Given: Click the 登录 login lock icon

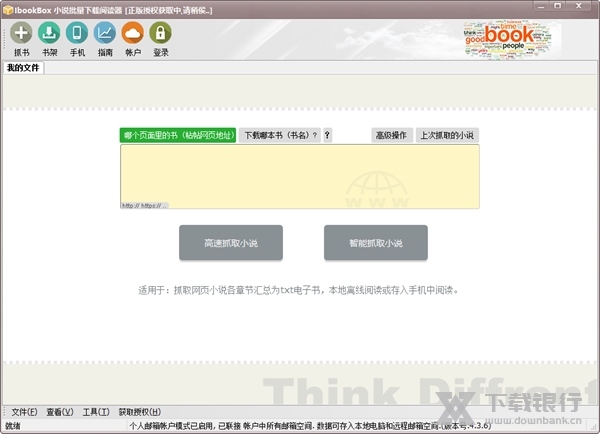Looking at the screenshot, I should coord(161,33).
